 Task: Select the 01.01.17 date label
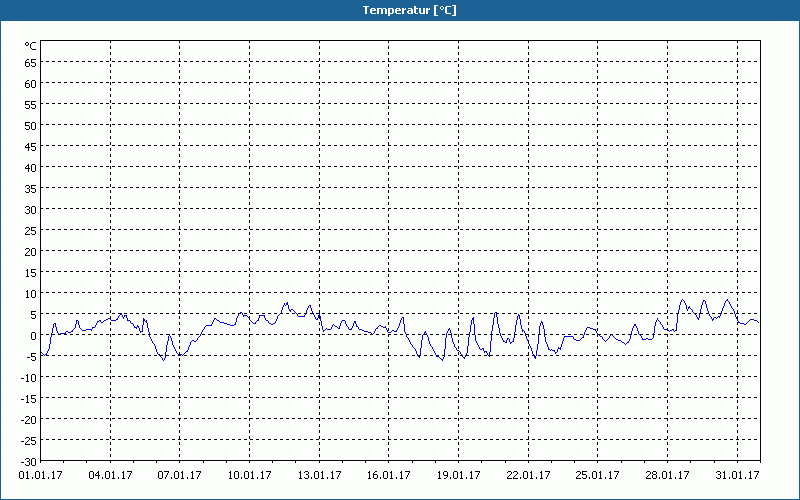[x=41, y=476]
